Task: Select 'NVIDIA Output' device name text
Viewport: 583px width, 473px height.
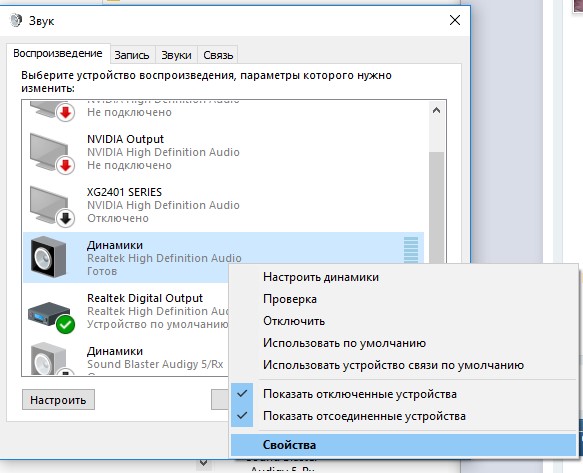Action: (x=125, y=139)
